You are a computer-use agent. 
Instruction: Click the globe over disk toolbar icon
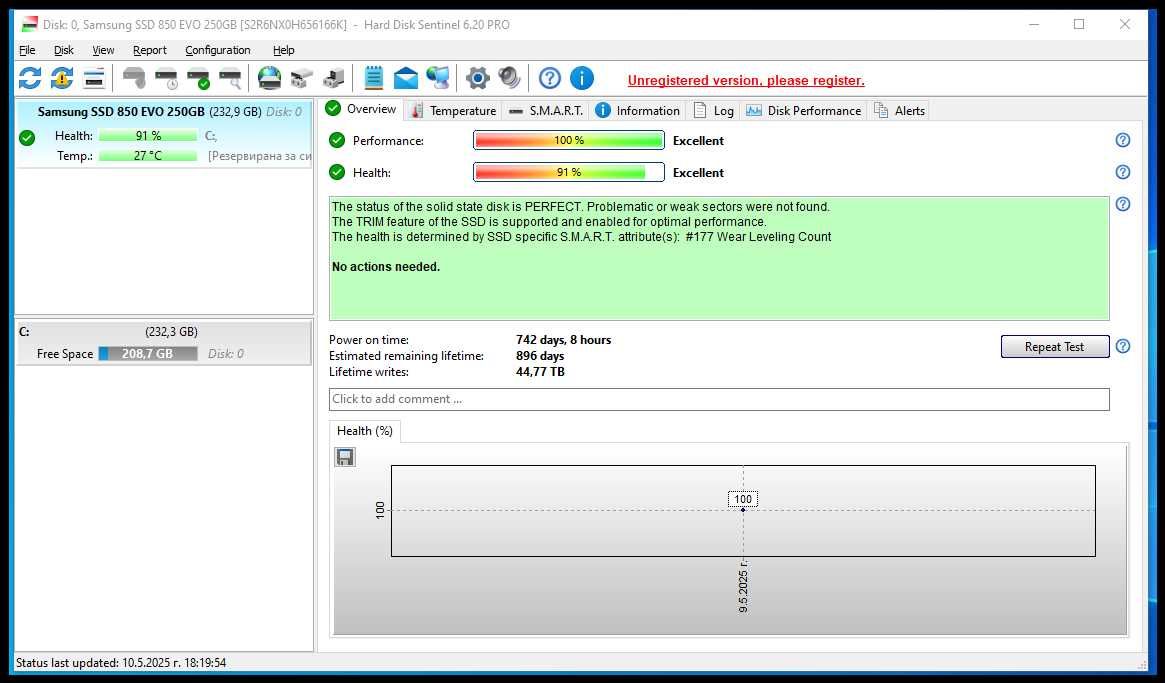pos(269,77)
